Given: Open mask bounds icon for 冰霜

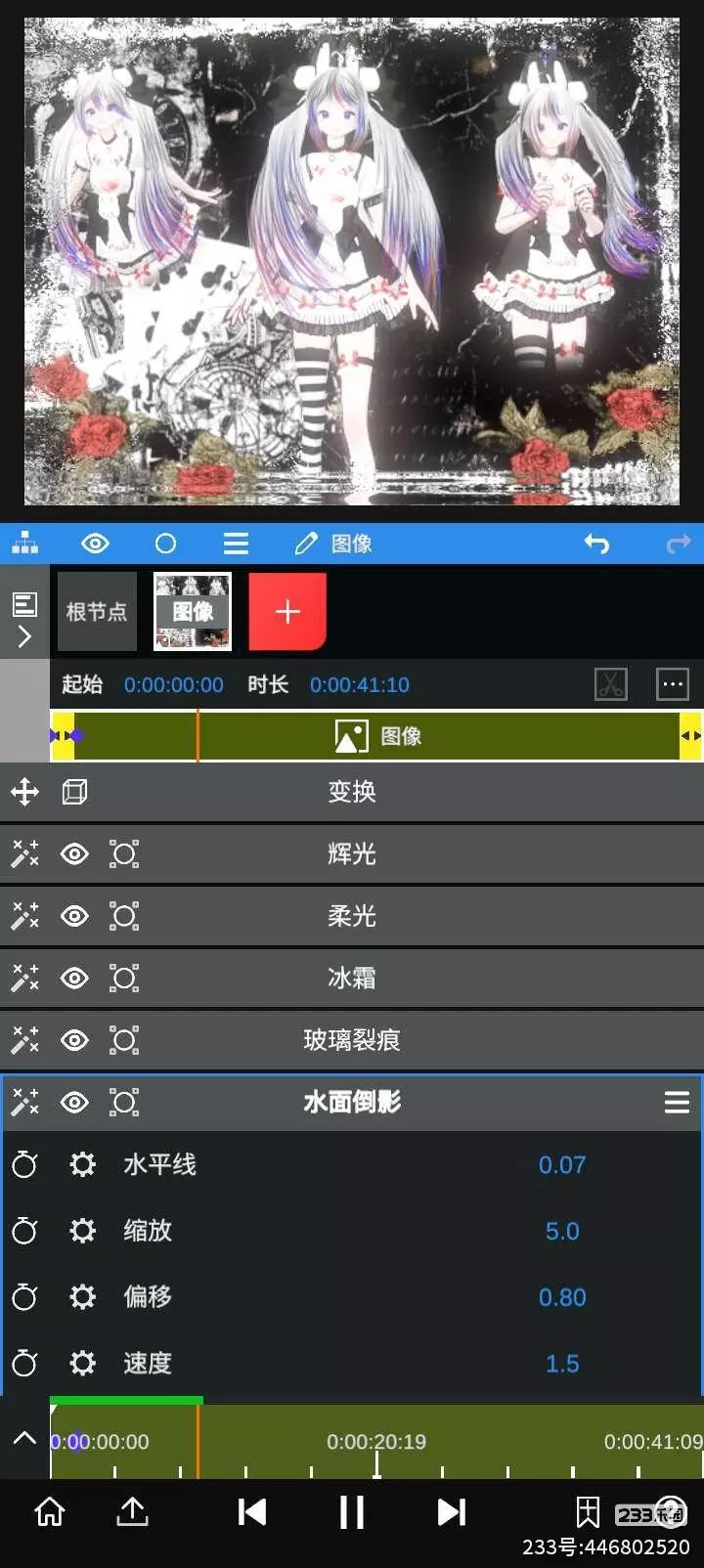Looking at the screenshot, I should tap(124, 979).
